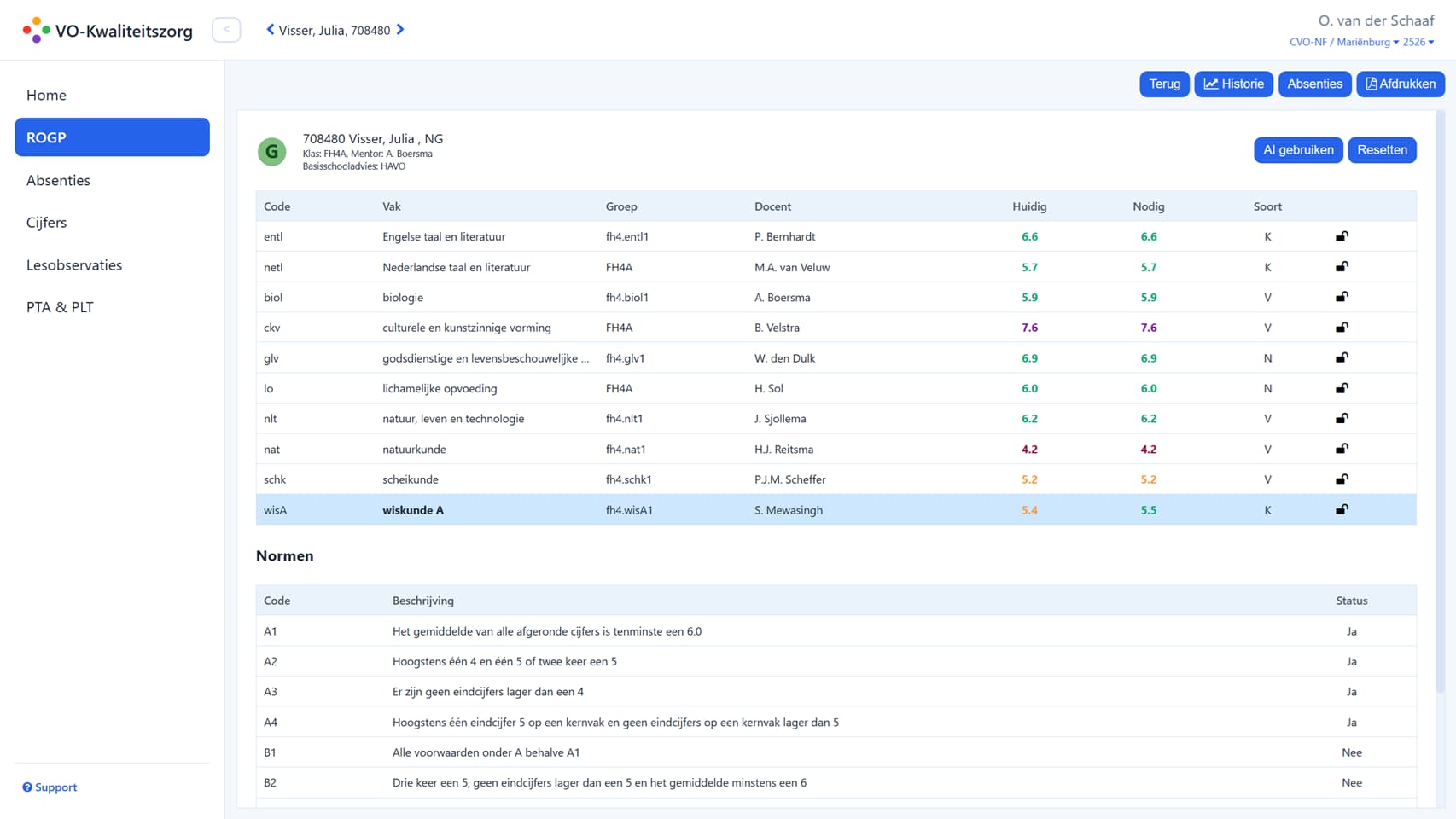Toggle the lock icon for natuurkunde row
This screenshot has width=1456, height=819.
click(1342, 449)
